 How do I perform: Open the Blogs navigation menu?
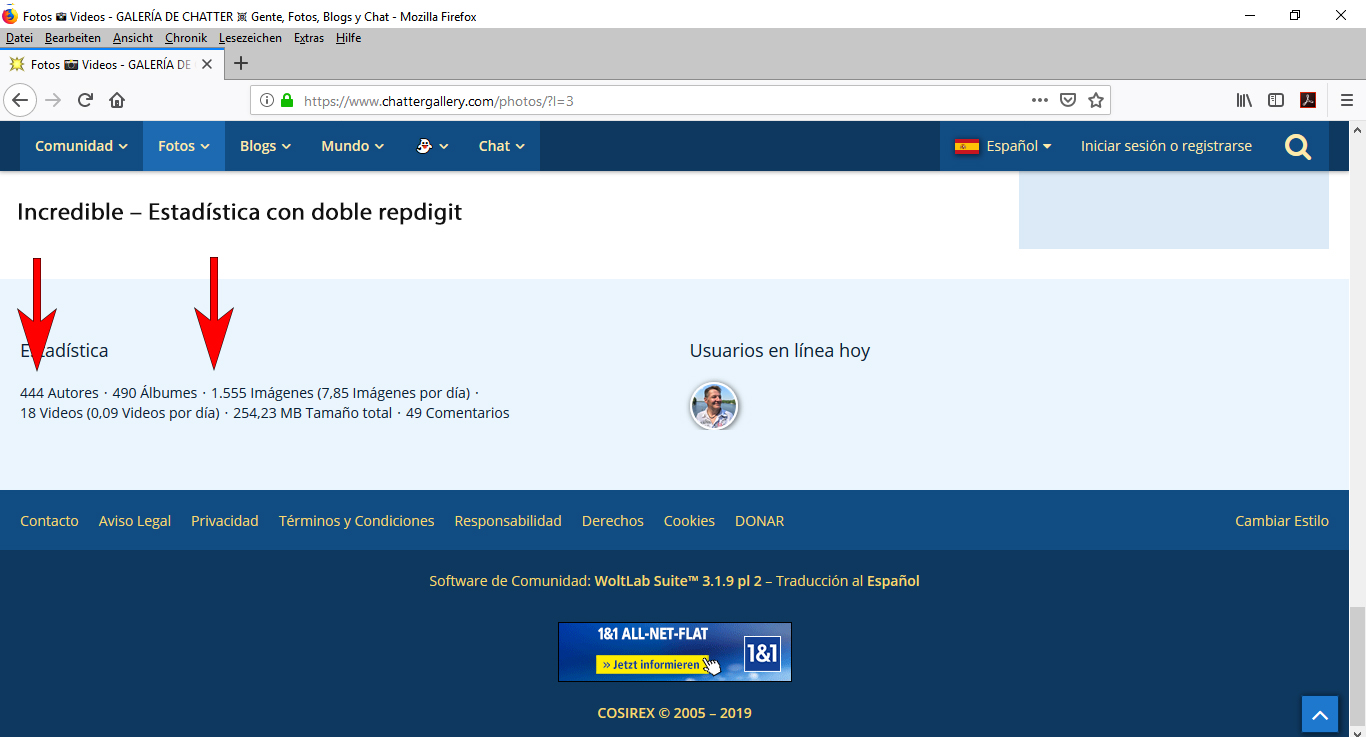coord(265,146)
